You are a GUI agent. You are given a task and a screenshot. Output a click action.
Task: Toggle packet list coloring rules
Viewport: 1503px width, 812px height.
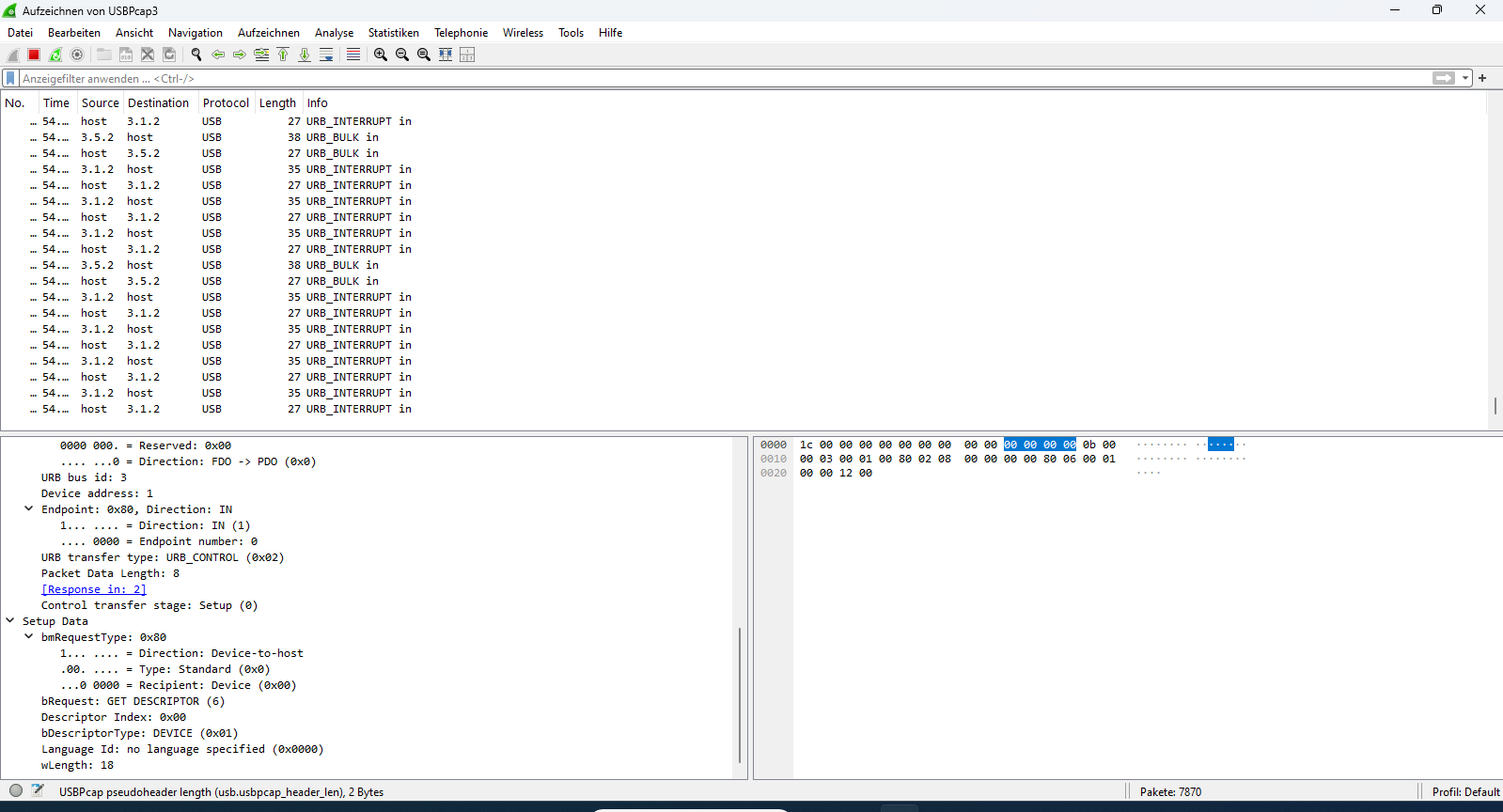click(x=353, y=55)
